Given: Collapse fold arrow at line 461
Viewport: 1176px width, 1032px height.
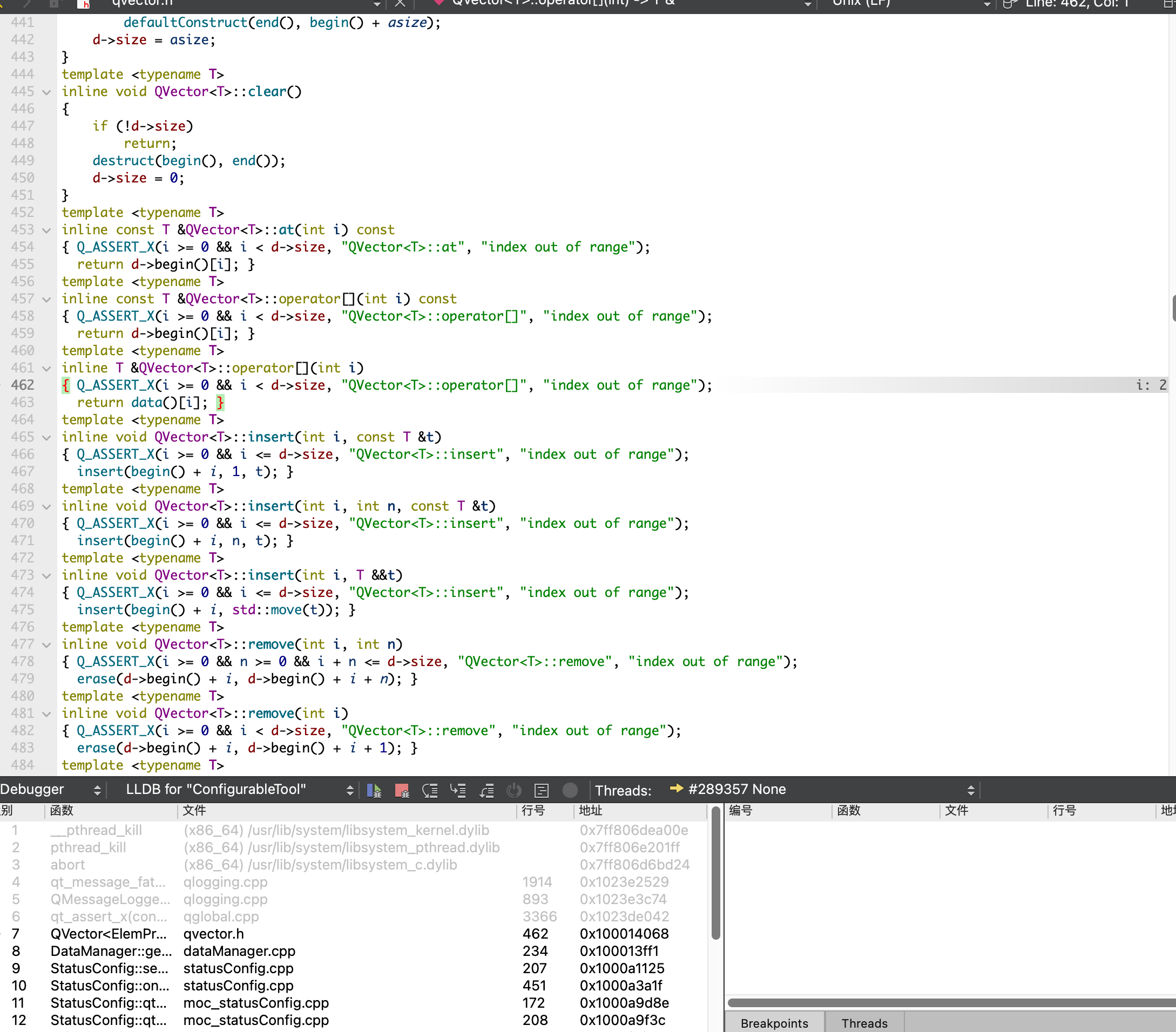Looking at the screenshot, I should 47,368.
